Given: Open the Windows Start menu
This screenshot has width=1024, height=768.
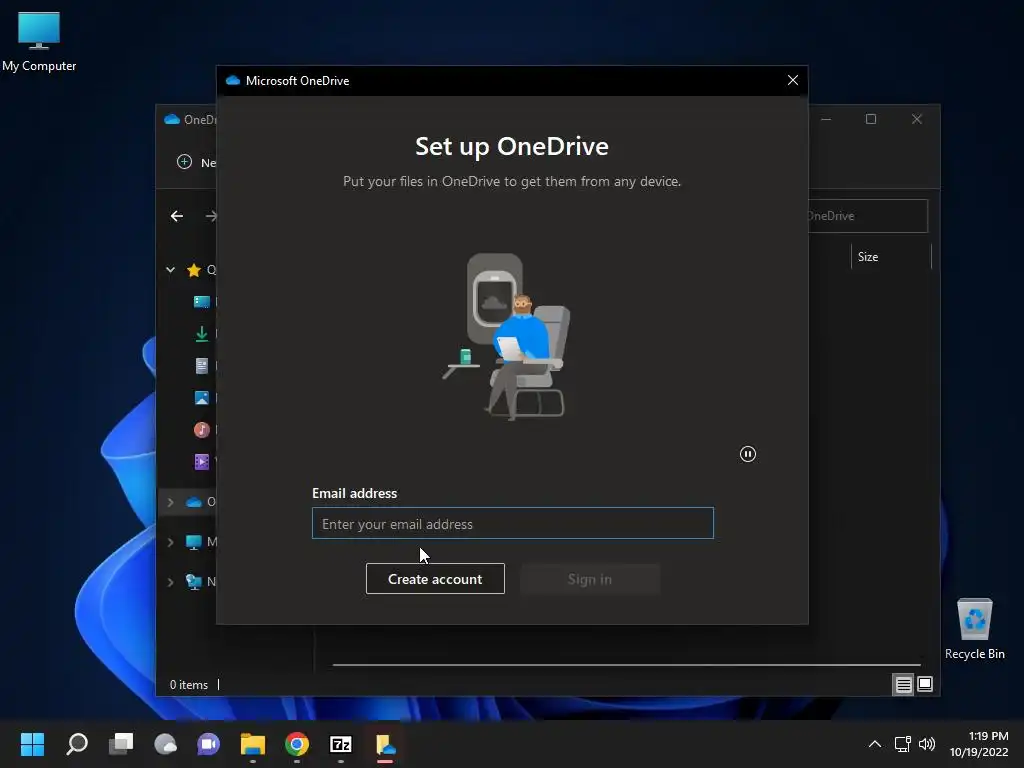Looking at the screenshot, I should click(x=32, y=744).
